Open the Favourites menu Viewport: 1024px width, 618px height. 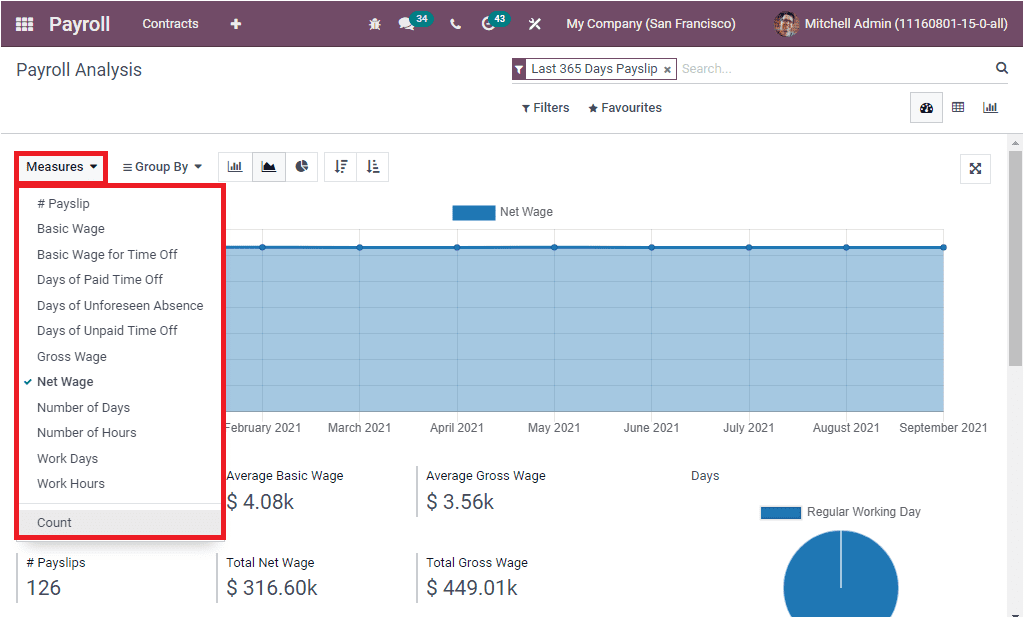tap(624, 107)
